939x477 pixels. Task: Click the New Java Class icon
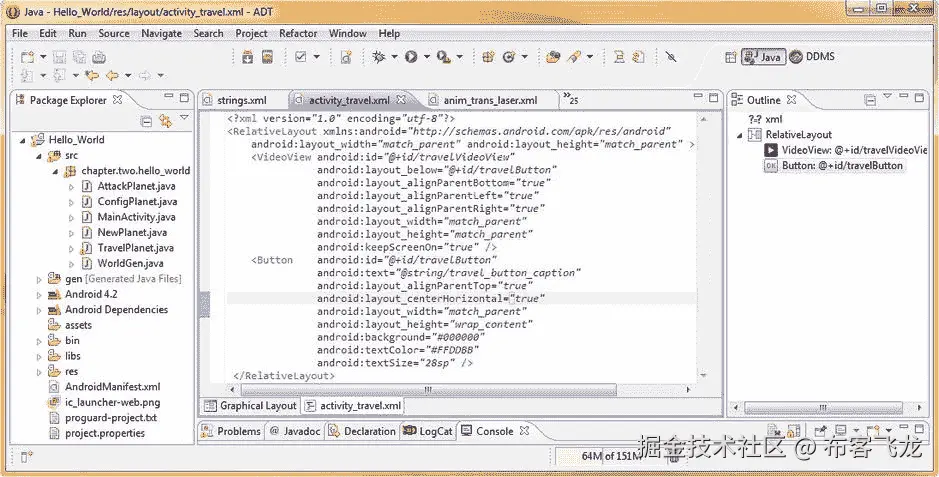(508, 57)
